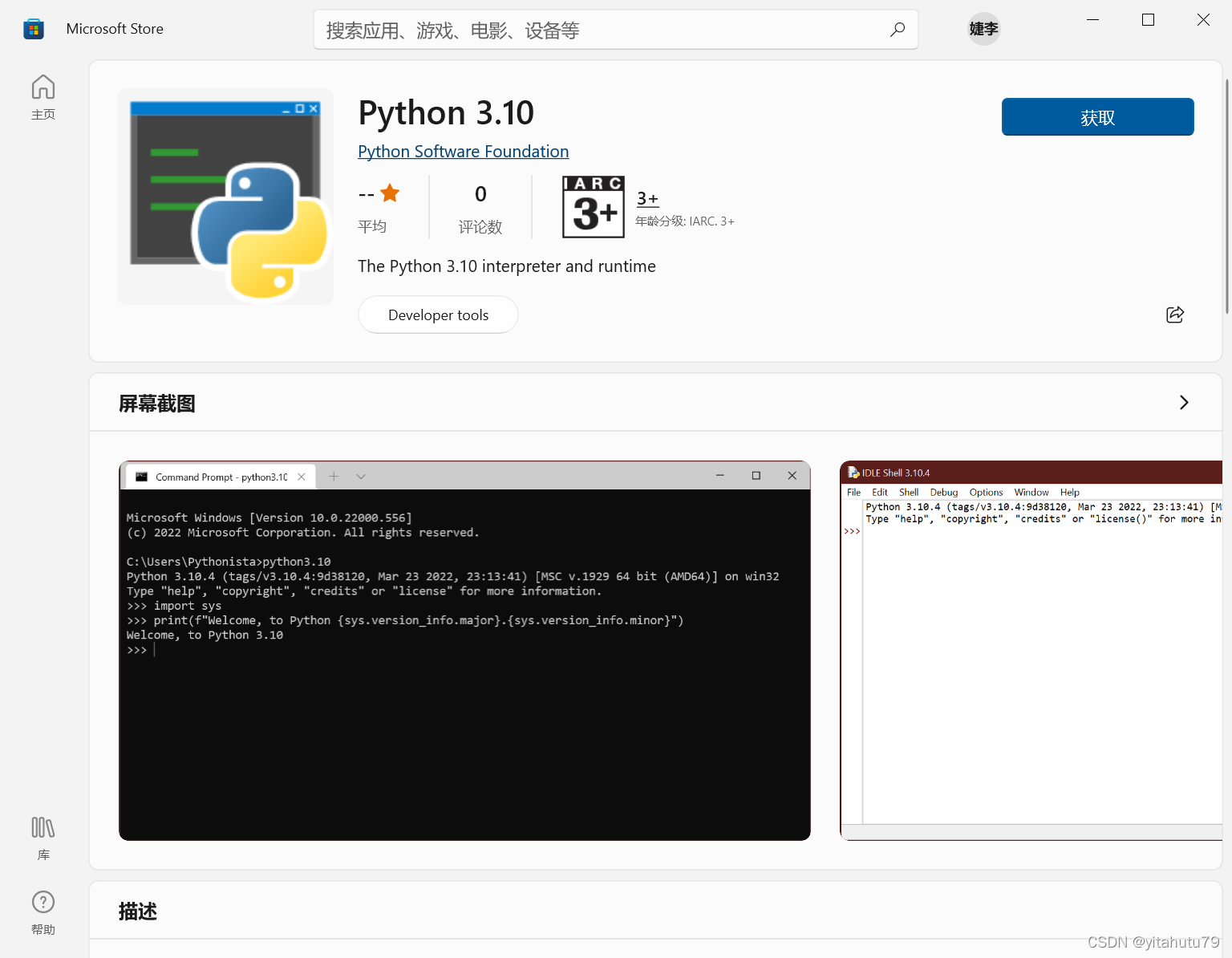
Task: Click the search magnifier icon
Action: (898, 30)
